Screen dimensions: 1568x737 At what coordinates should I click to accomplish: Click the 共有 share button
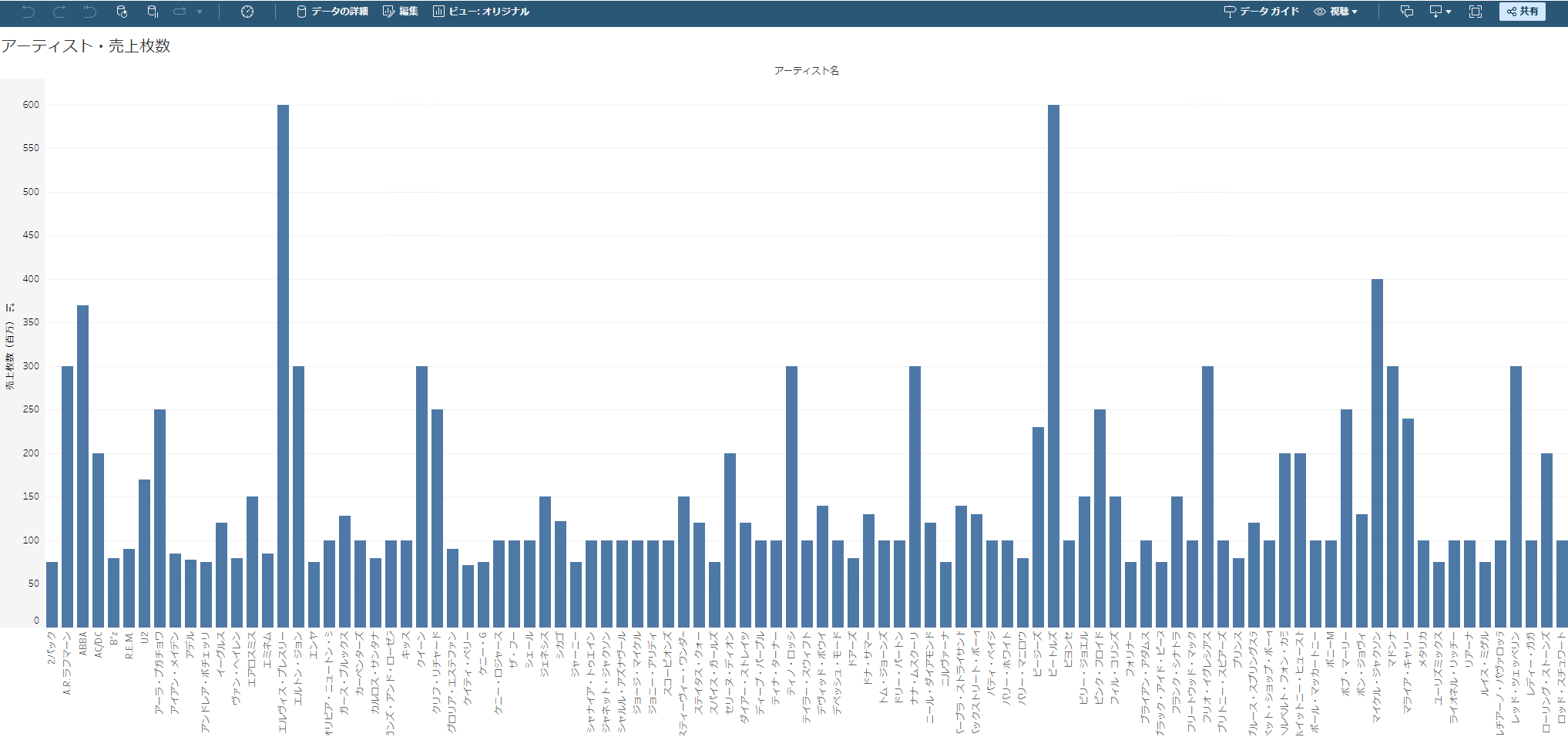[x=1523, y=12]
